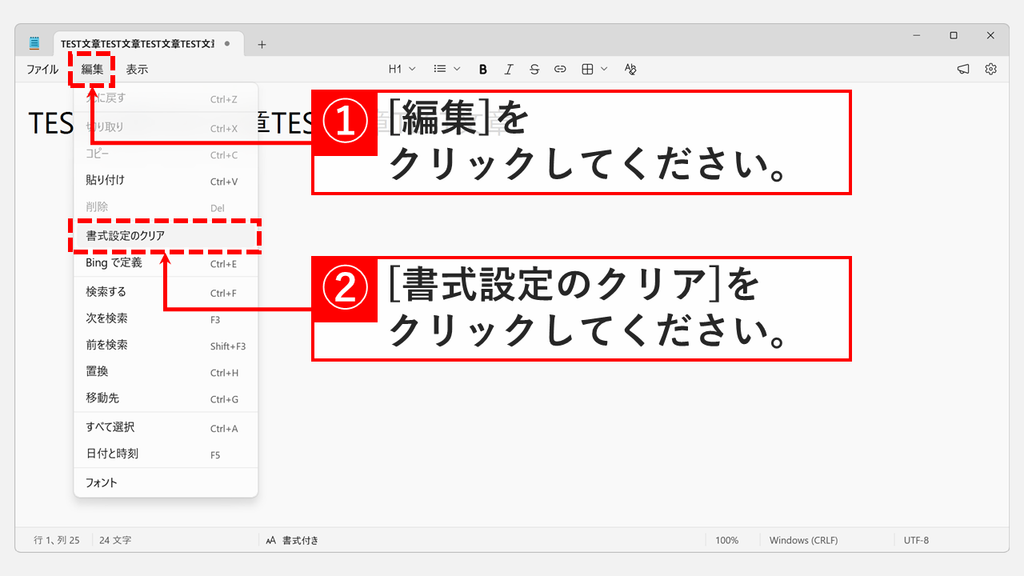Open the 編集 menu
The height and width of the screenshot is (576, 1024).
92,69
